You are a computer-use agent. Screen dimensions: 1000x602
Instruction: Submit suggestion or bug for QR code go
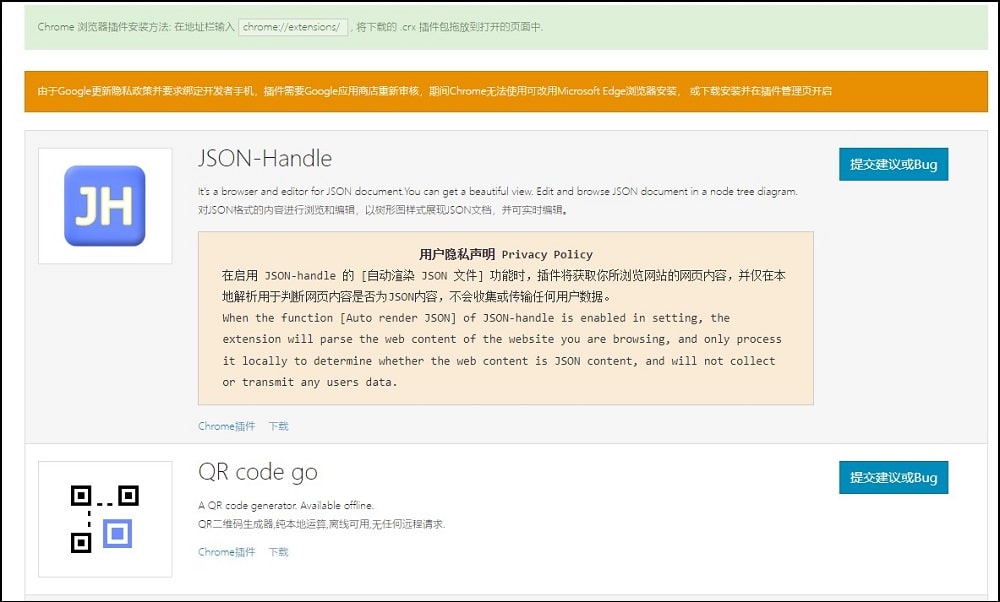[x=893, y=477]
